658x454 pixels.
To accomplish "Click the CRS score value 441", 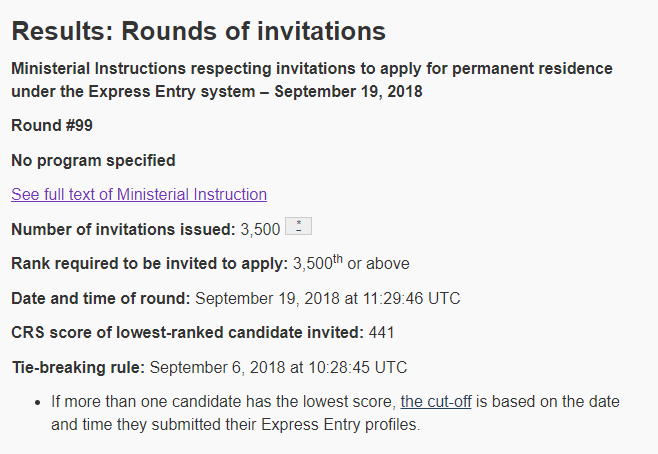I will (x=382, y=332).
